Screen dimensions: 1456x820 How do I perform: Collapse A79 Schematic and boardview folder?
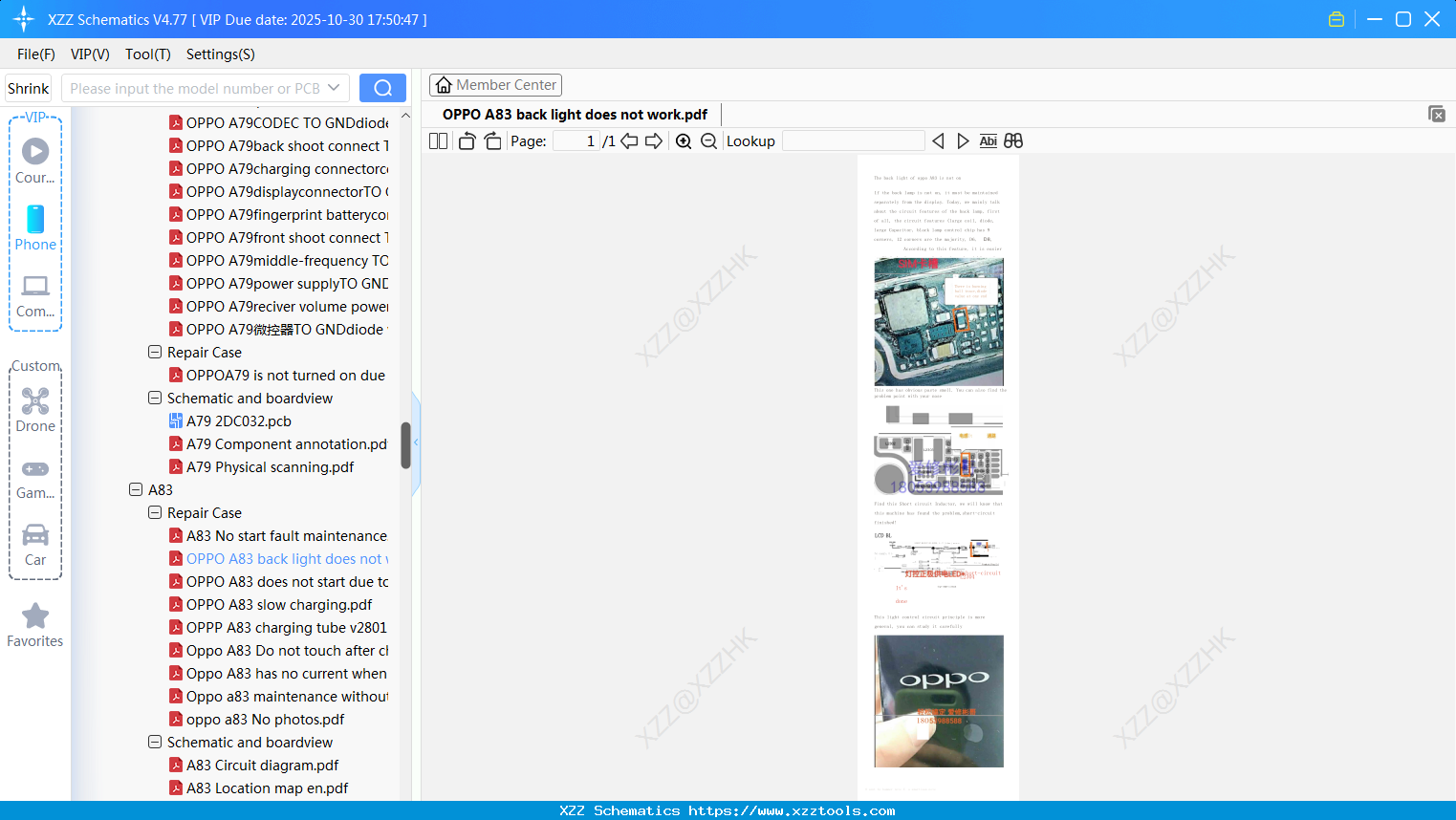[x=155, y=398]
